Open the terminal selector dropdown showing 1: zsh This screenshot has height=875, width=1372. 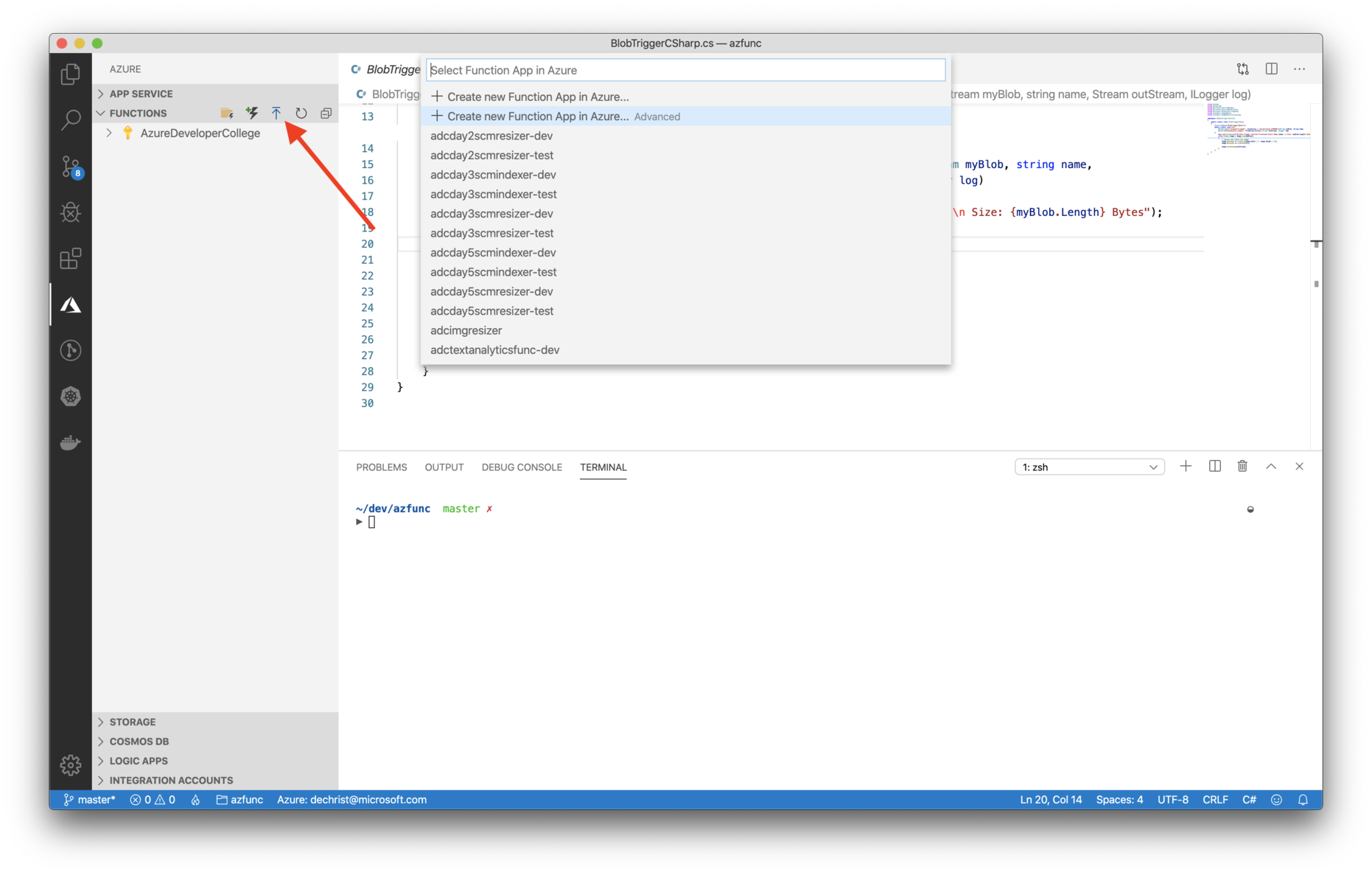(x=1089, y=467)
